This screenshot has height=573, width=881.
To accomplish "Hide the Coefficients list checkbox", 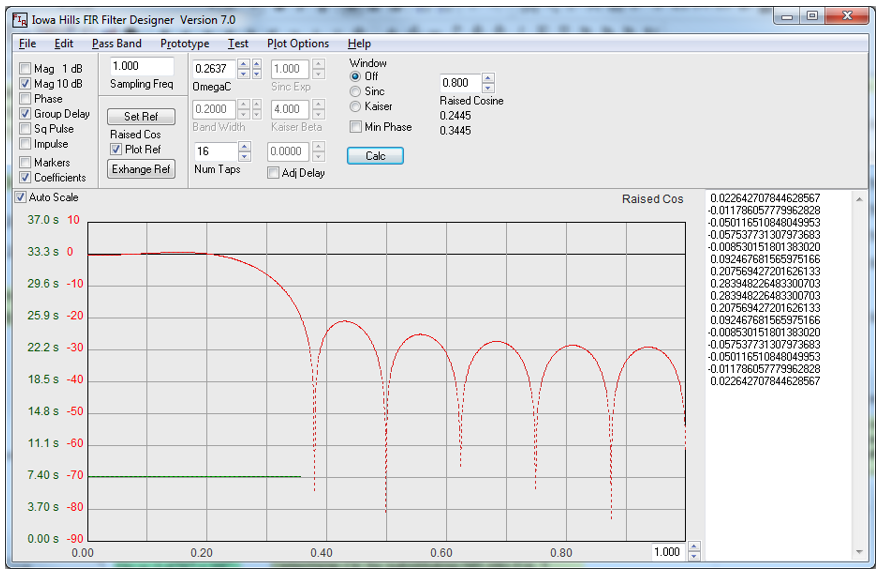I will click(25, 178).
